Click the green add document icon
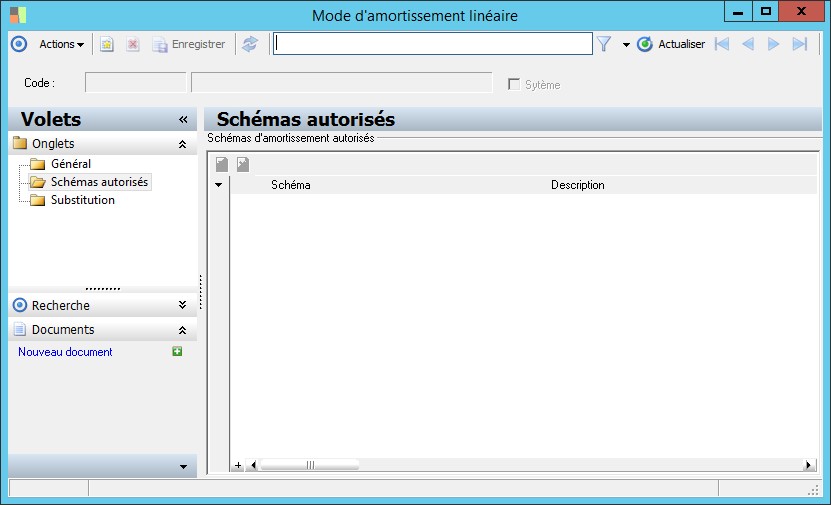The width and height of the screenshot is (831, 505). 177,351
